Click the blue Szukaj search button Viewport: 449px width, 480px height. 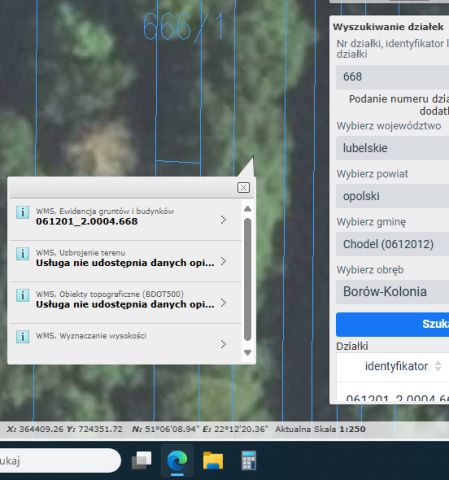(x=392, y=324)
